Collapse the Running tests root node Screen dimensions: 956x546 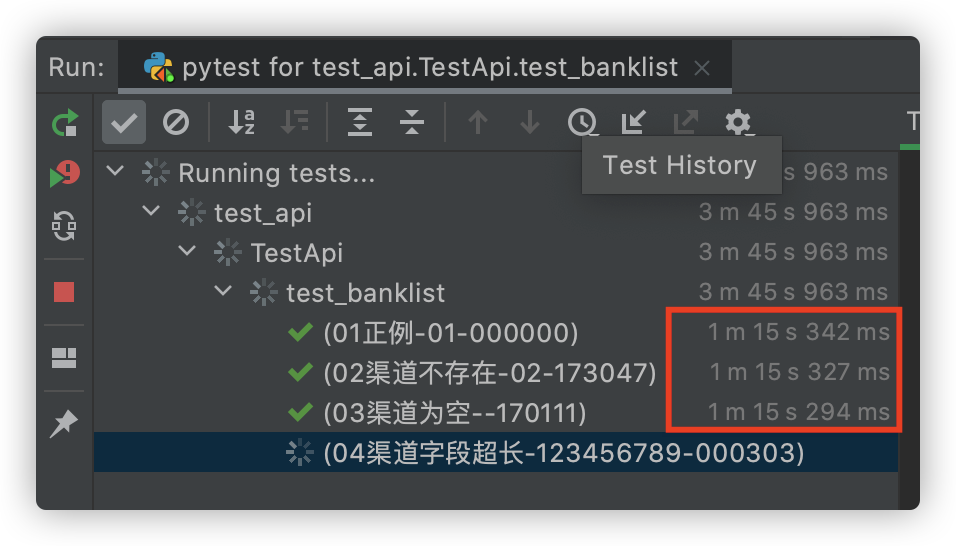(115, 171)
